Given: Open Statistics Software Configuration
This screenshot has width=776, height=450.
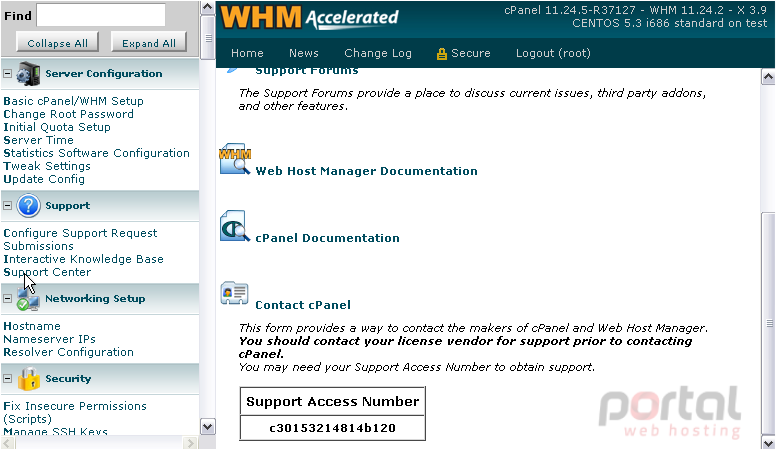Looking at the screenshot, I should click(x=97, y=153).
